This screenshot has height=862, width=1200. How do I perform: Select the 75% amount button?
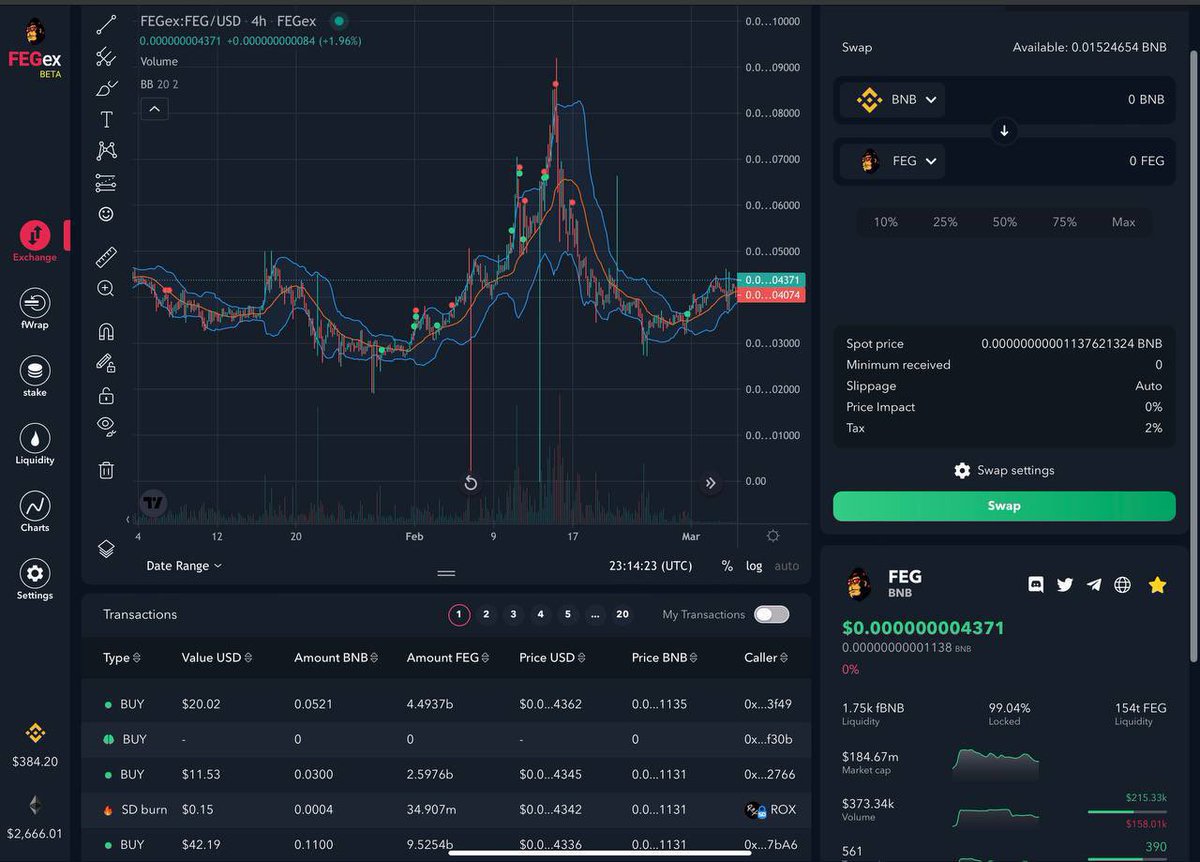tap(1064, 222)
